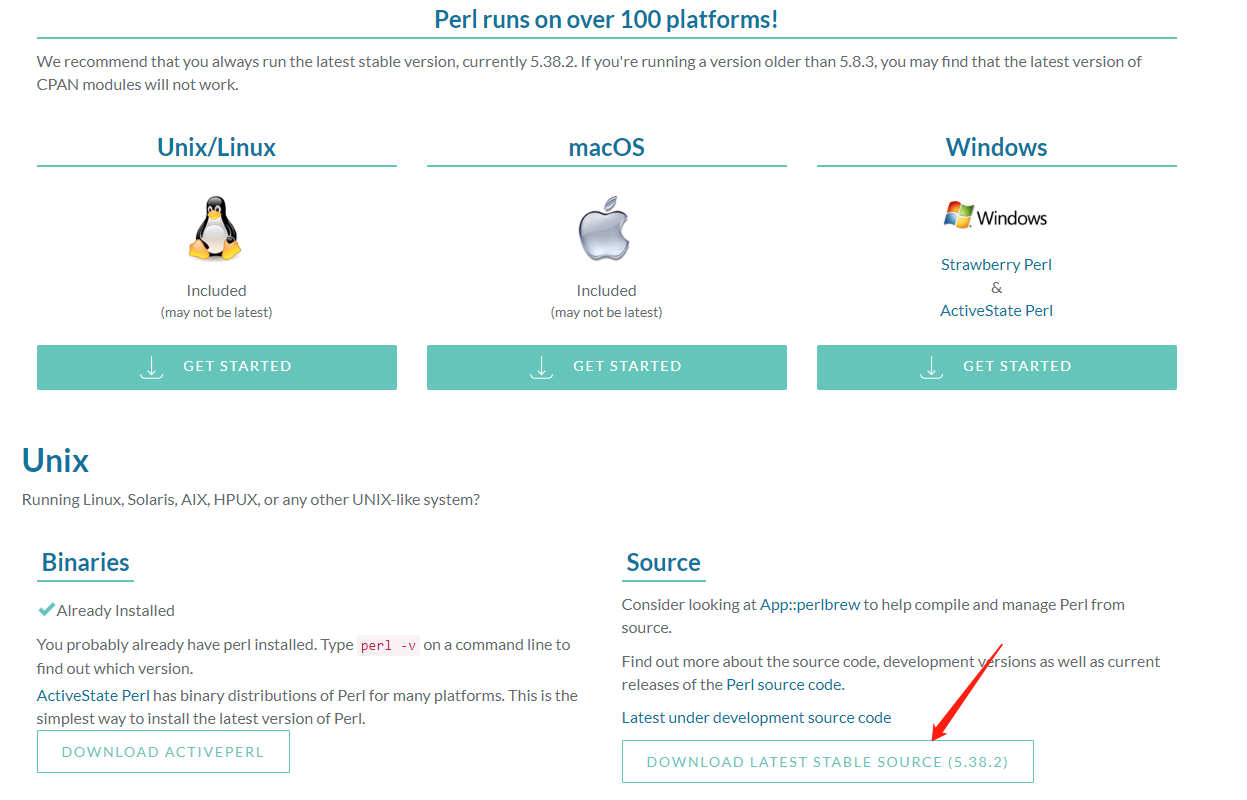Open the Perl source code link
This screenshot has width=1247, height=800.
(x=784, y=685)
